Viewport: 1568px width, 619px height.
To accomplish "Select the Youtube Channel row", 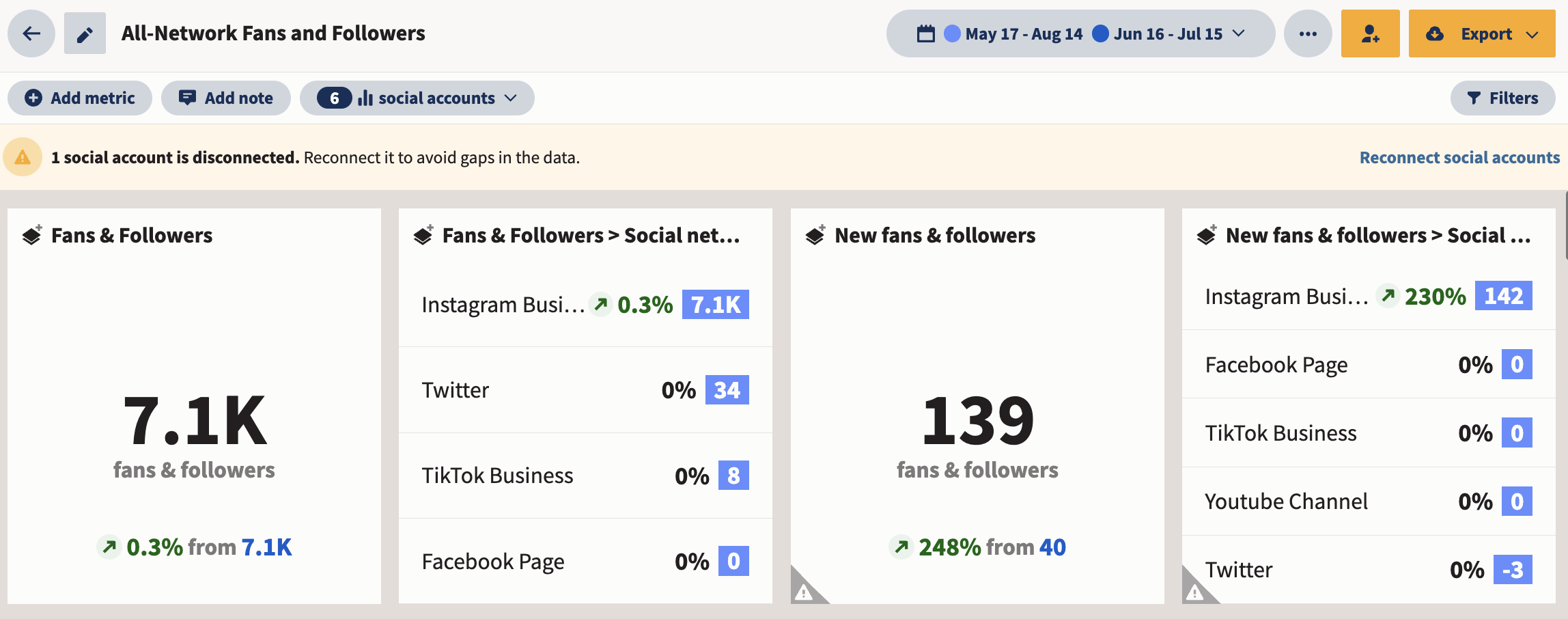I will [1369, 501].
